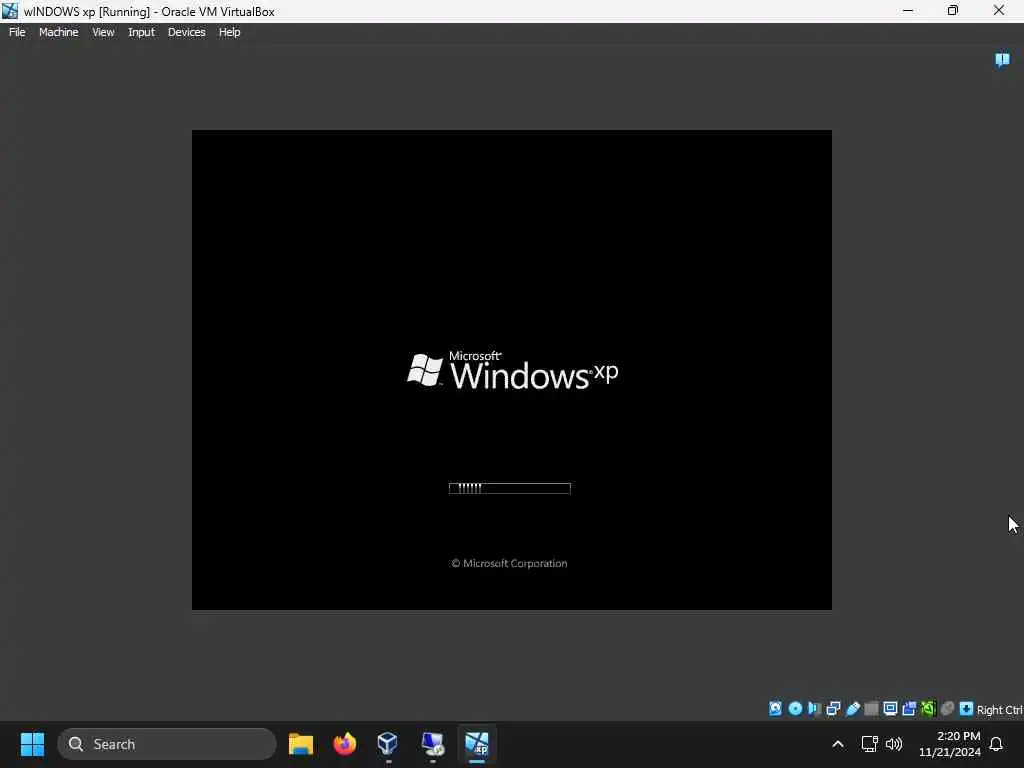The image size is (1024, 768).
Task: Click the optical disk status icon
Action: (795, 709)
